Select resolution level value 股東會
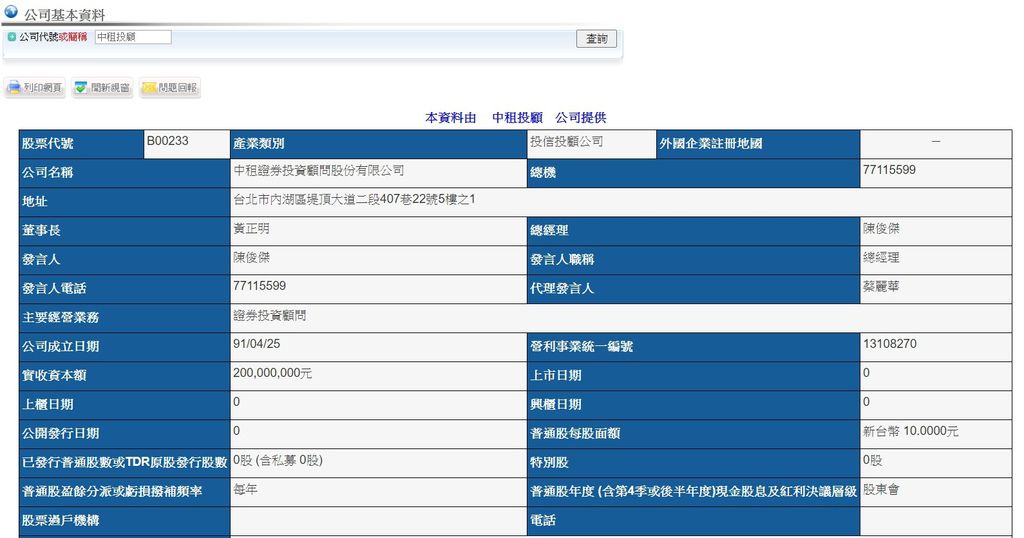 point(881,489)
